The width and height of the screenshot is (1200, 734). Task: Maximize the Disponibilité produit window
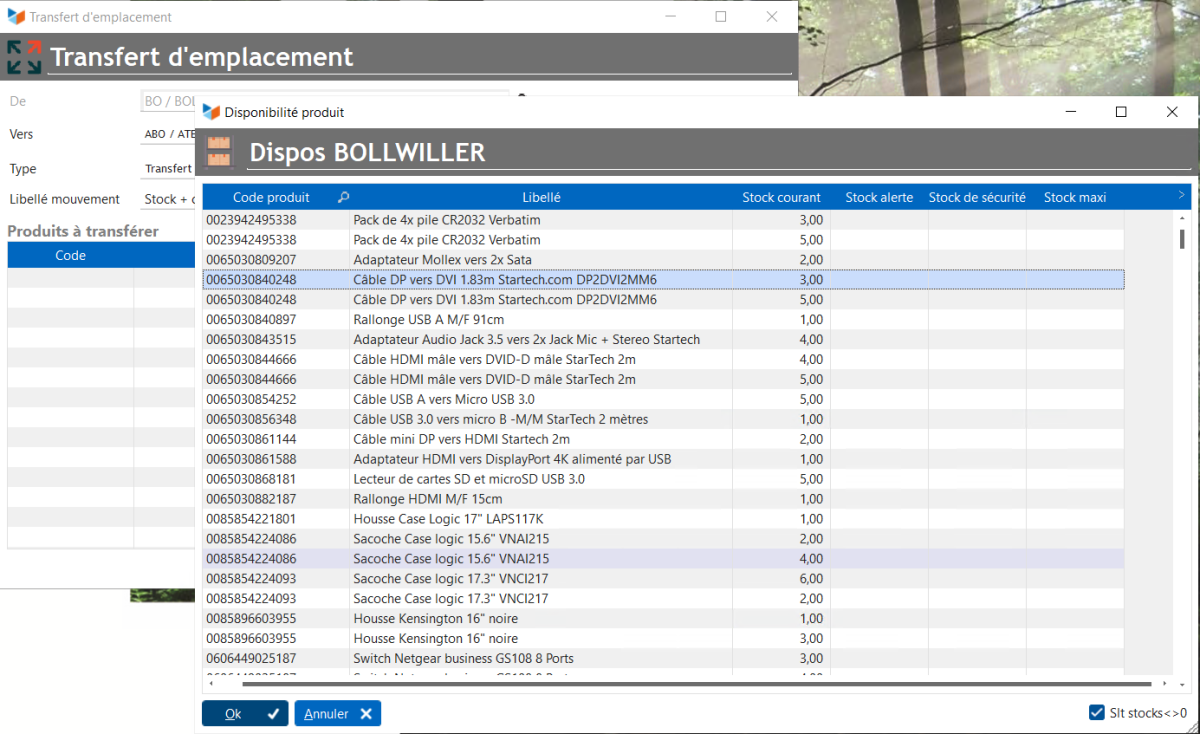click(x=1121, y=112)
